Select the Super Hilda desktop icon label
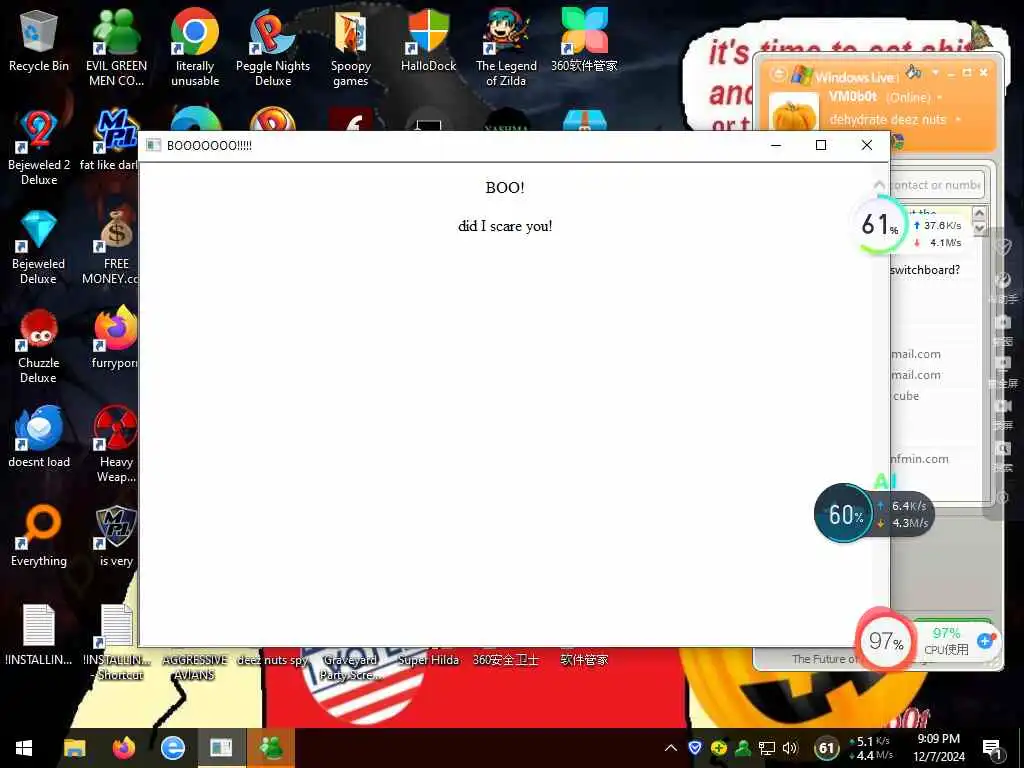 (x=428, y=660)
